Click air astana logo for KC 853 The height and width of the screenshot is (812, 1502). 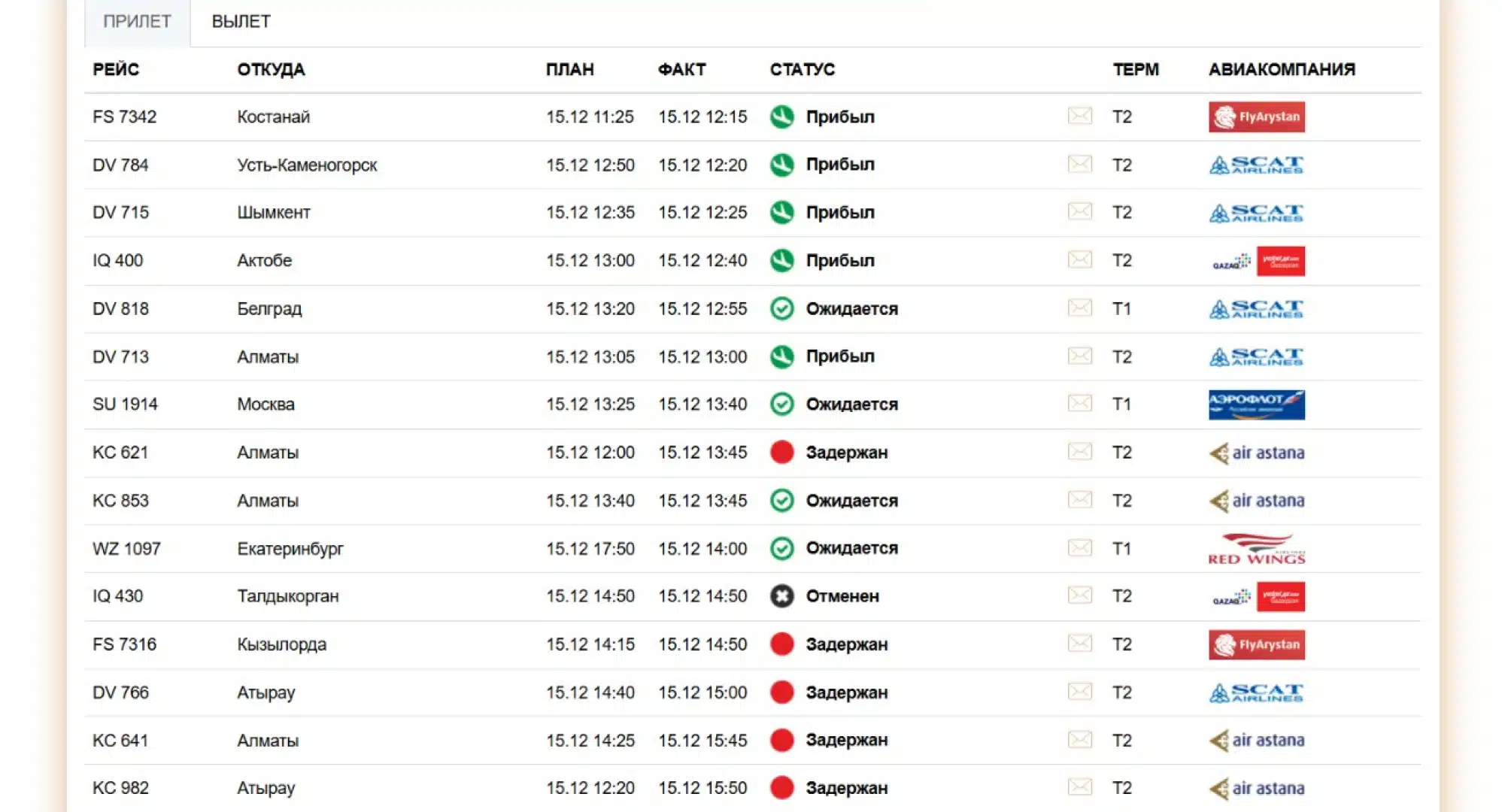(x=1256, y=501)
